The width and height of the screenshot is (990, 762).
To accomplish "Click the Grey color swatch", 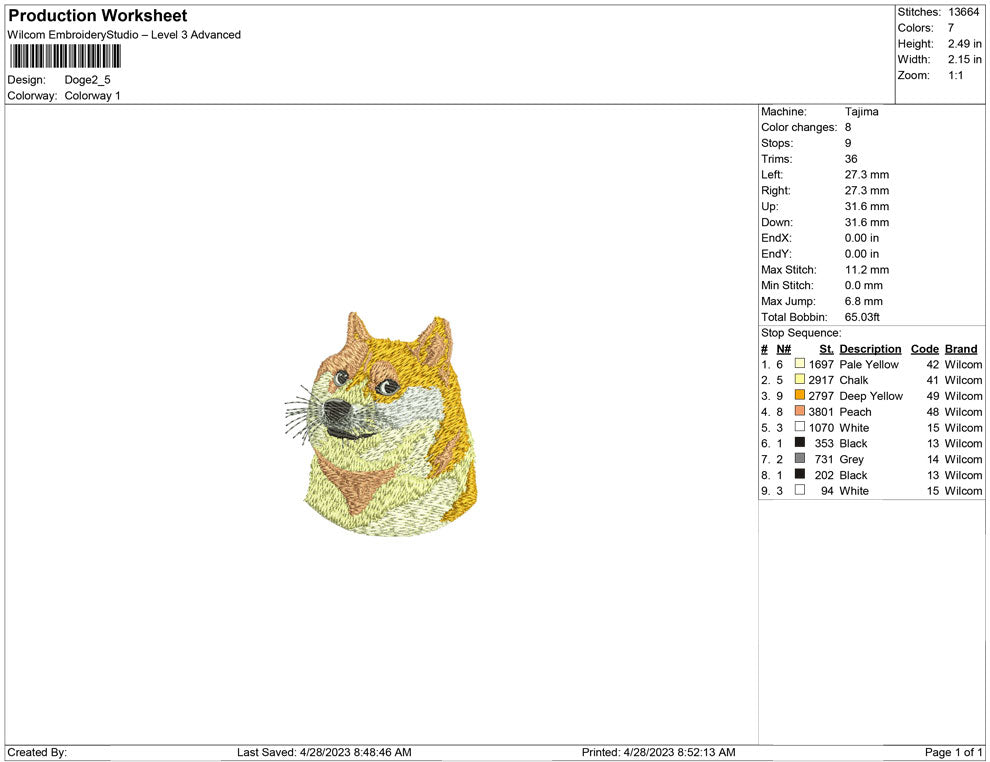I will point(799,458).
